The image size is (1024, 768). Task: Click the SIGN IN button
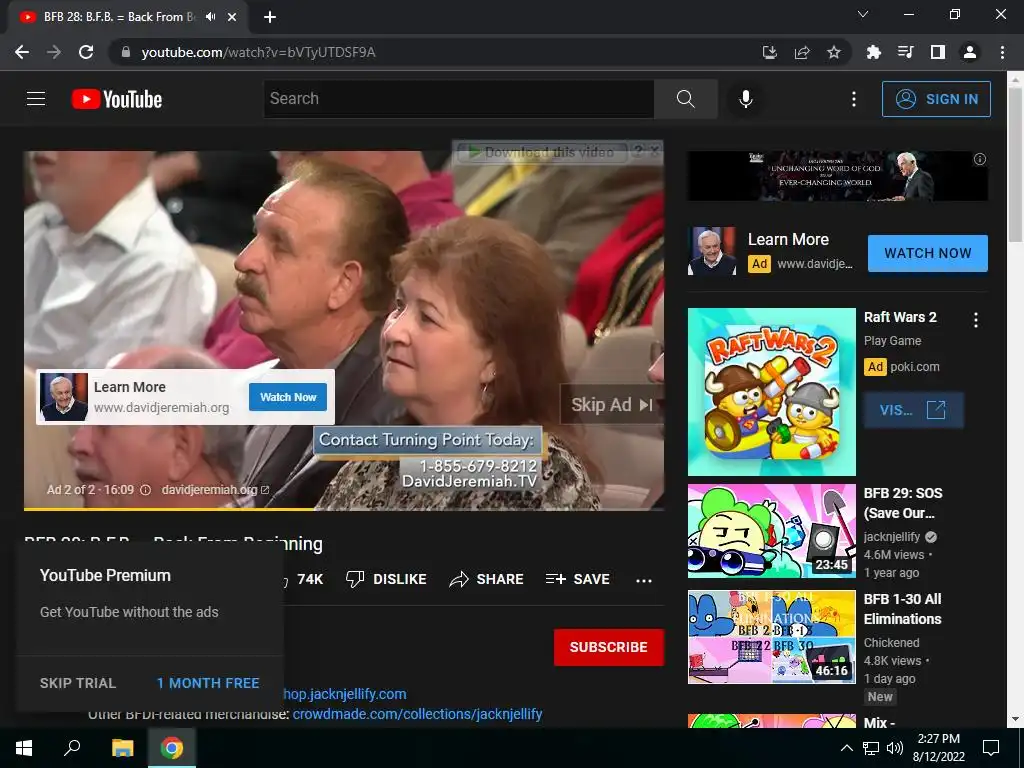click(x=936, y=99)
